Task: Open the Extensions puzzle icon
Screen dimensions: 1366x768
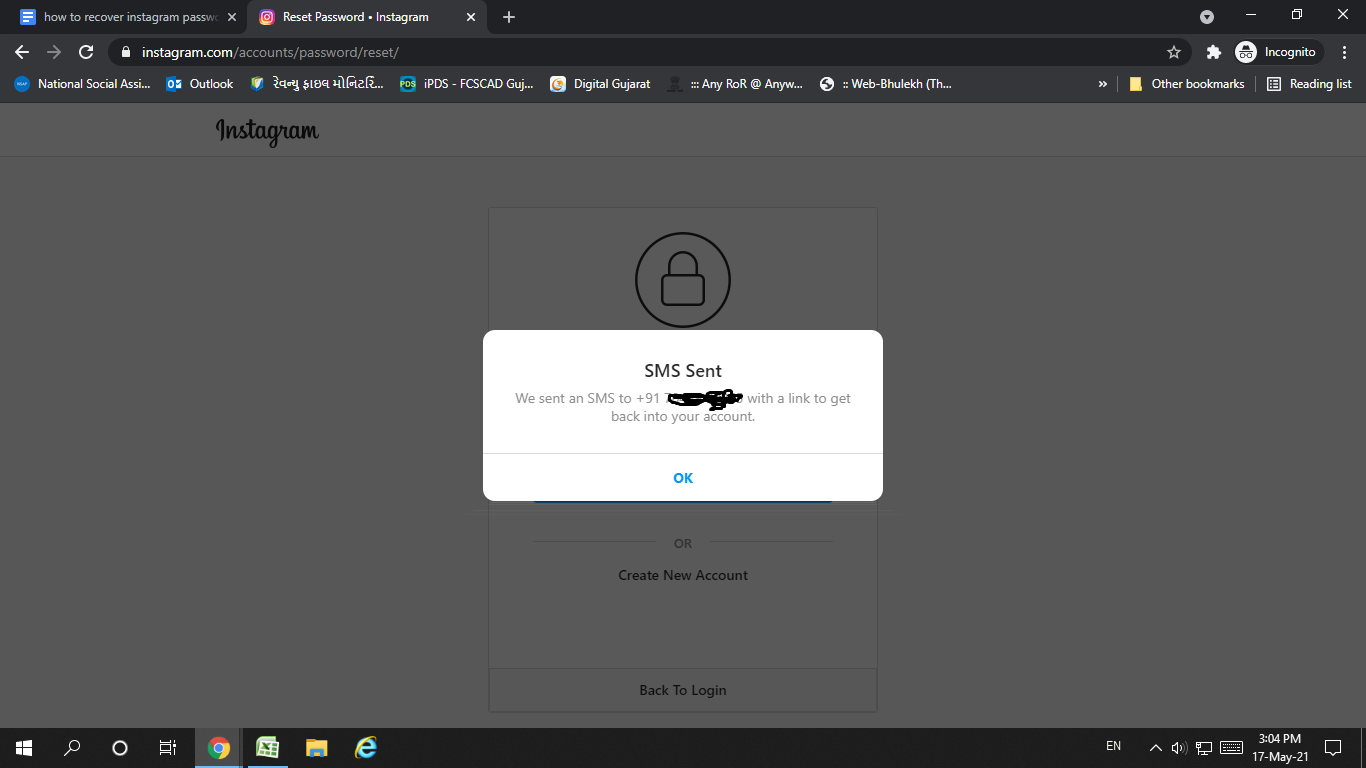Action: tap(1214, 52)
